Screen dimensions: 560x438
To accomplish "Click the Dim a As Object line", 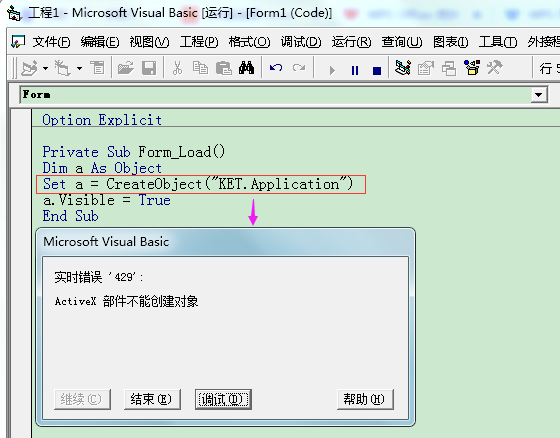I will pyautogui.click(x=102, y=168).
